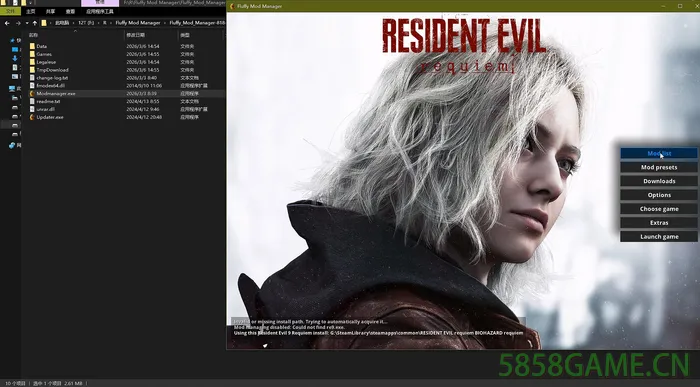Open the 文件 (File) tab in Explorer
Image resolution: width=700 pixels, height=387 pixels.
[10, 11]
